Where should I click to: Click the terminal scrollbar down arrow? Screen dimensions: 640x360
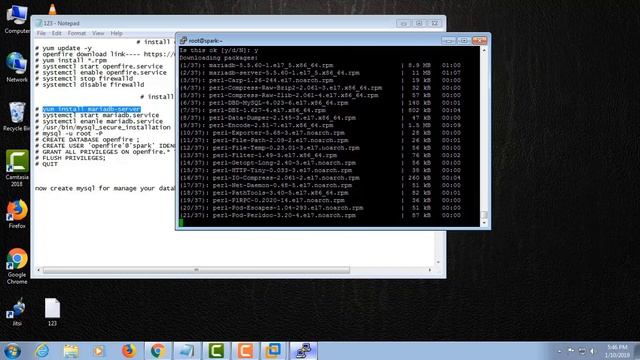point(484,223)
